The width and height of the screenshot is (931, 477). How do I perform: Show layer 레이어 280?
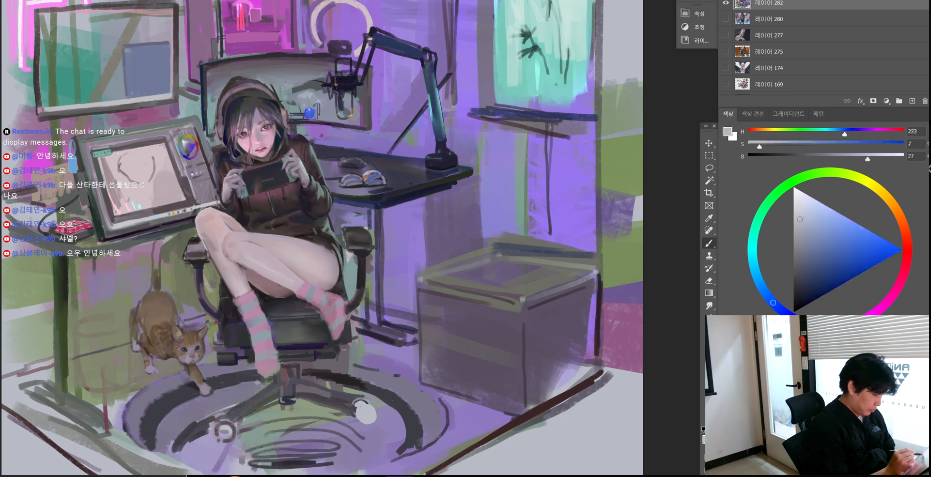(725, 19)
